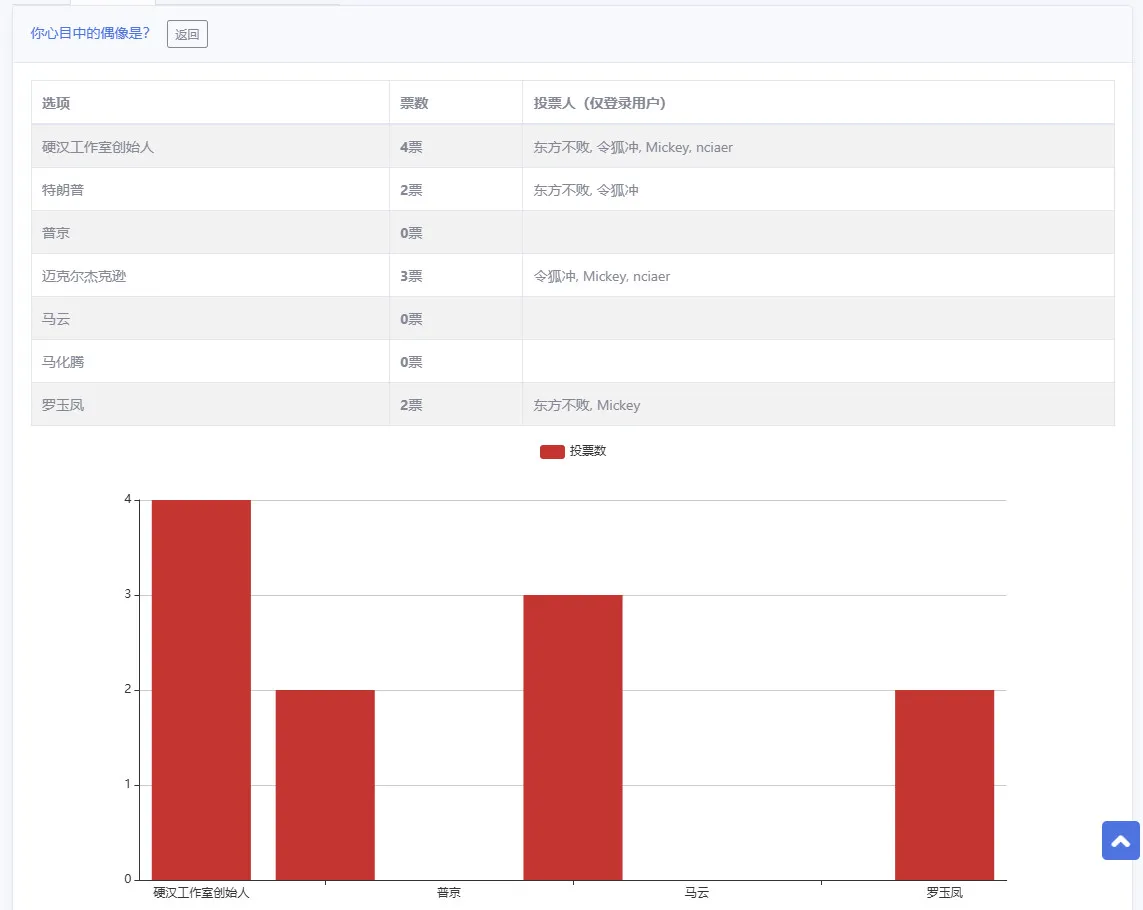Click the 罗玉凤 bar in chart
Screen dimensions: 1143x910
click(945, 785)
